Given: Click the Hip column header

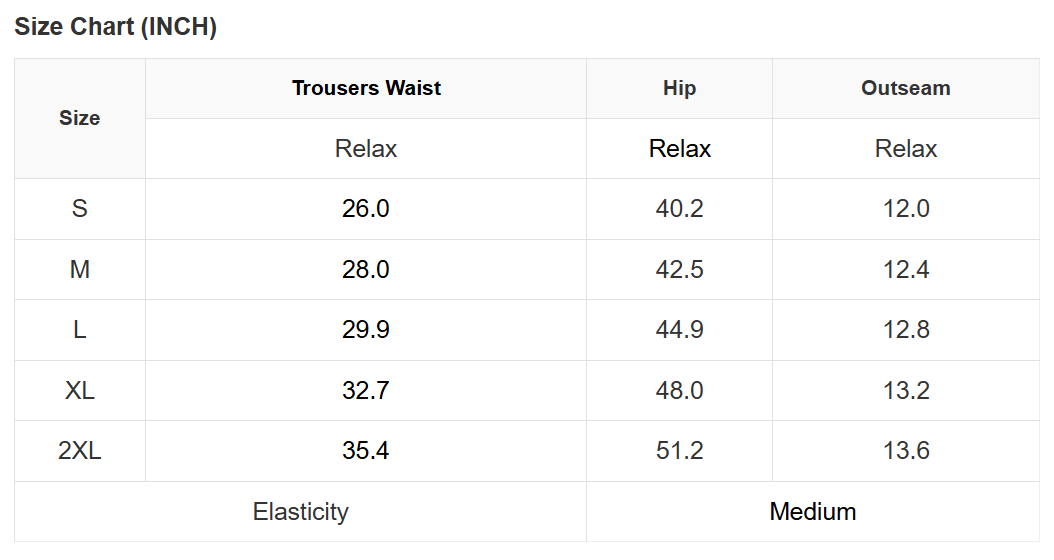Looking at the screenshot, I should (x=680, y=88).
